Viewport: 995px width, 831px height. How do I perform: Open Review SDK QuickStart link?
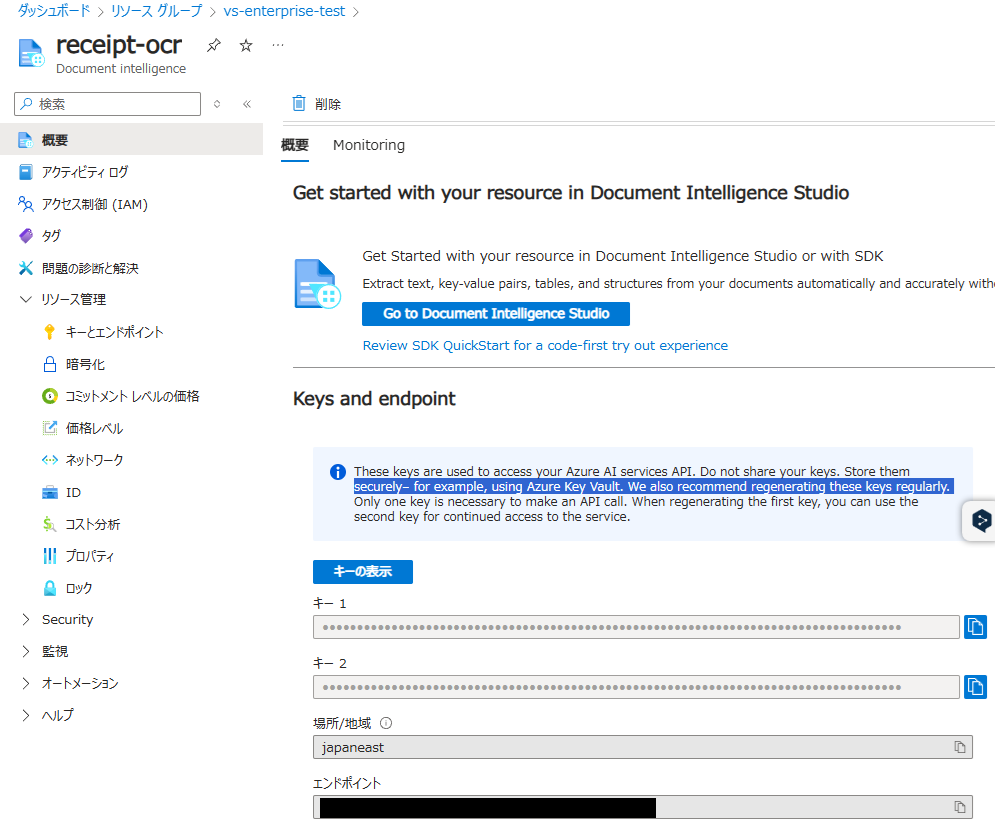(545, 346)
